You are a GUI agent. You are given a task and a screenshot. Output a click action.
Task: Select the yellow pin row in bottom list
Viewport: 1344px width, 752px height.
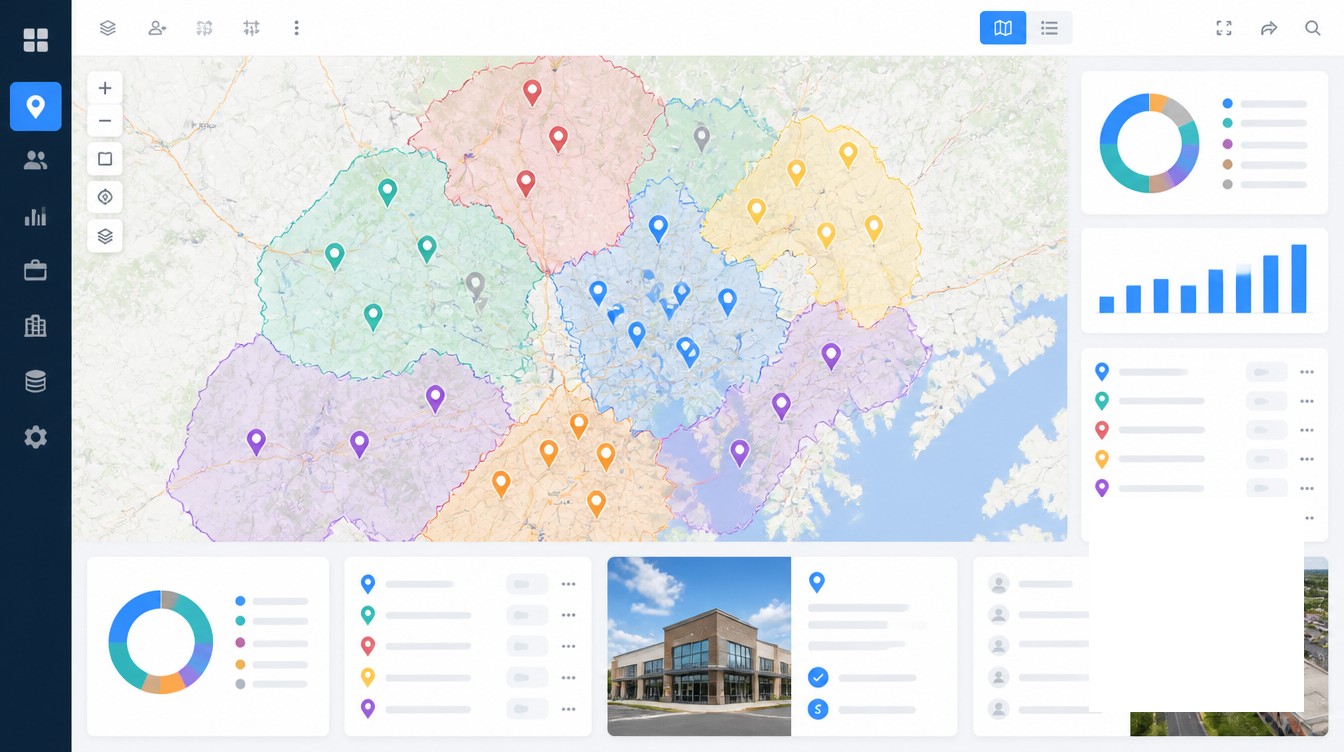point(467,677)
